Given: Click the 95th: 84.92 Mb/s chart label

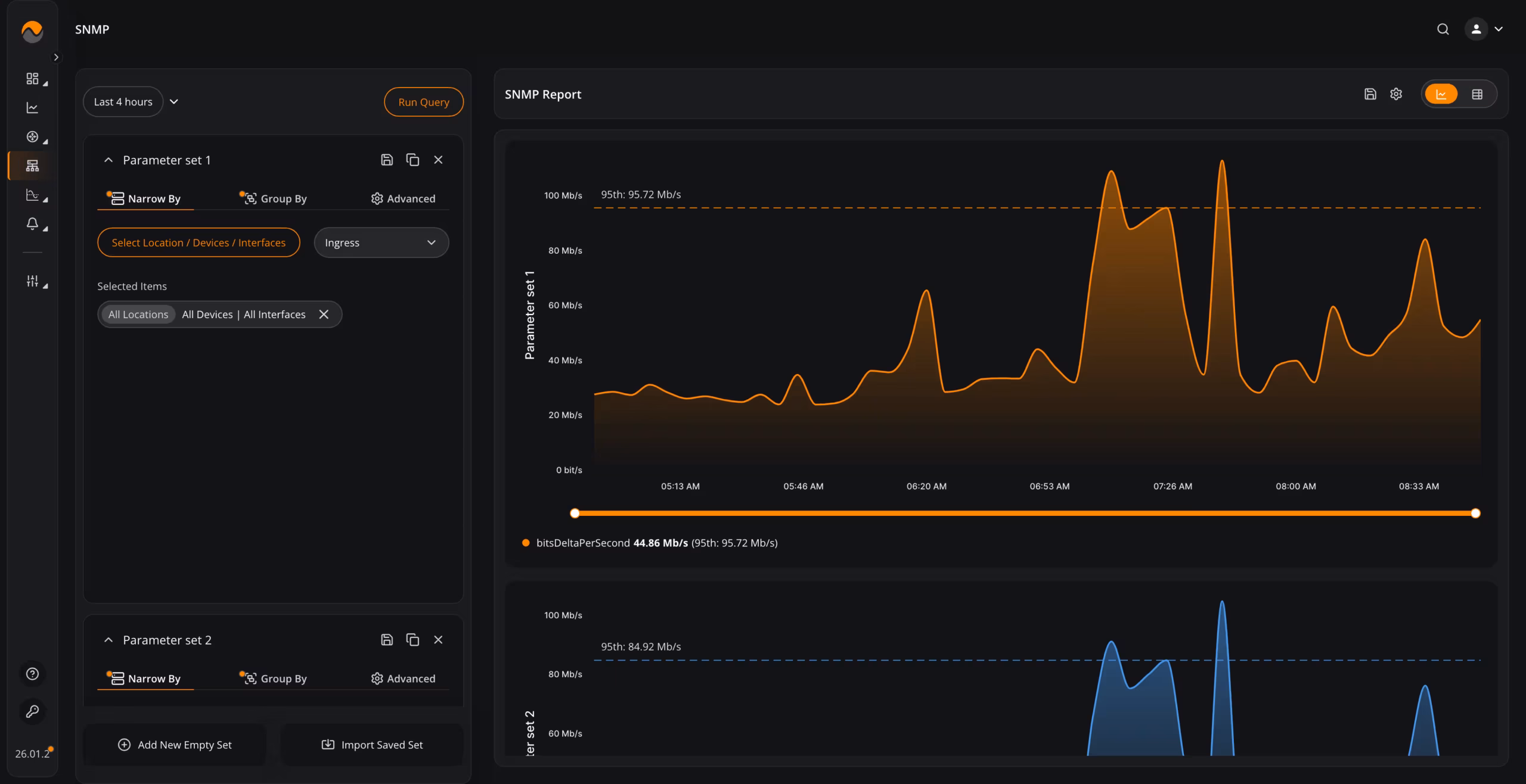Looking at the screenshot, I should tap(641, 647).
